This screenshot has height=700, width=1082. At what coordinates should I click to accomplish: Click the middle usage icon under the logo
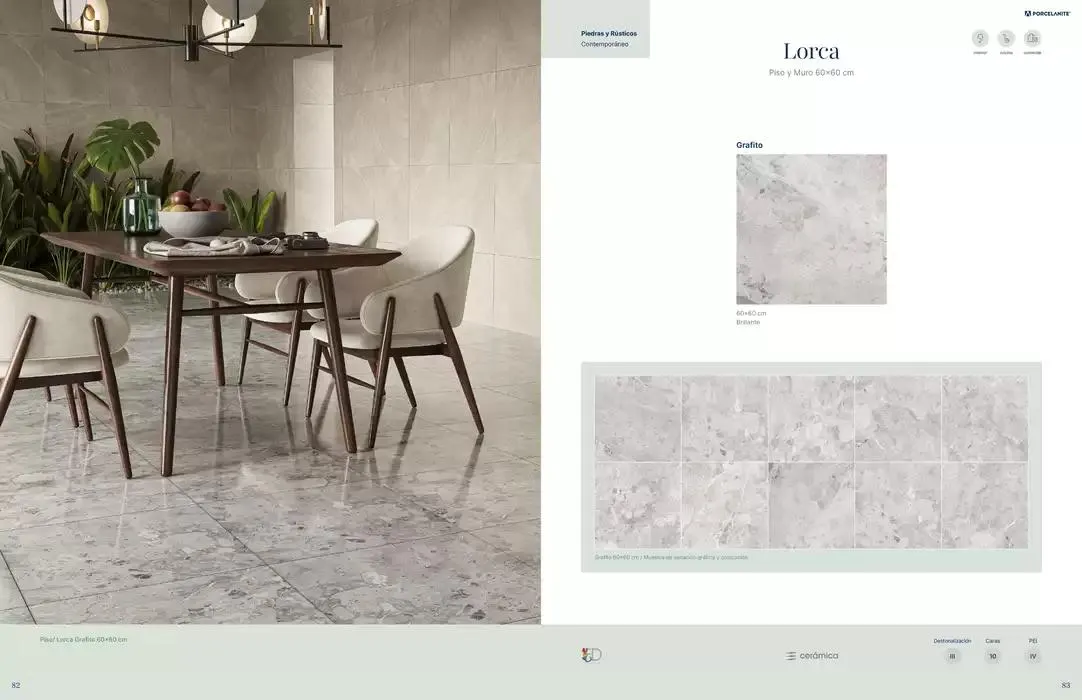point(1006,39)
